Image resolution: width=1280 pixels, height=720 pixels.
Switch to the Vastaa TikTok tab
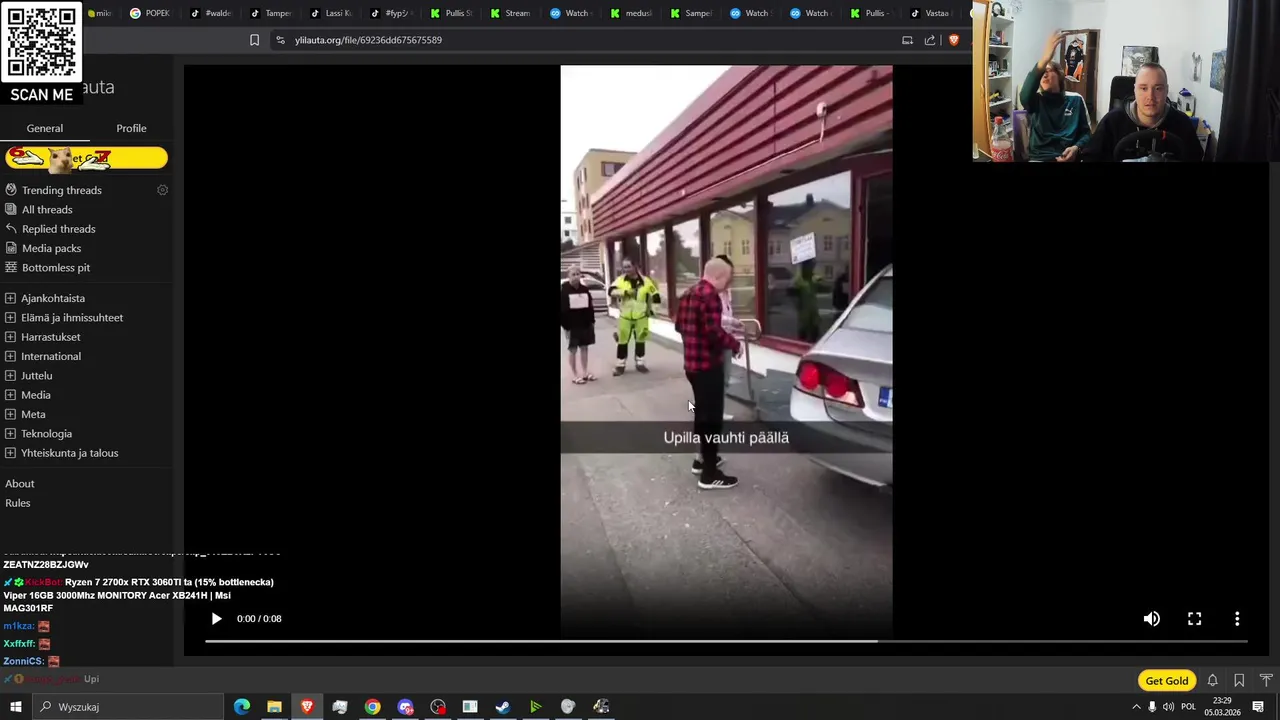(932, 13)
